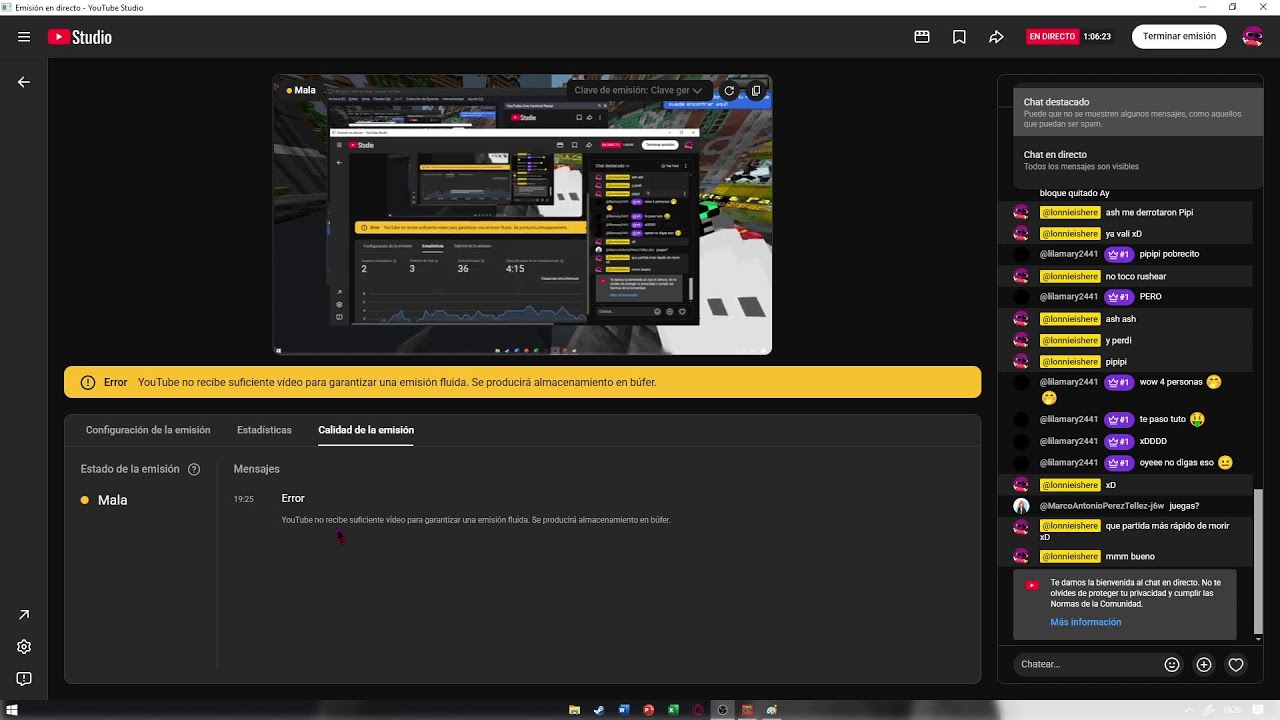Click the chat panel scrollbar
1280x720 pixels.
[x=1258, y=560]
